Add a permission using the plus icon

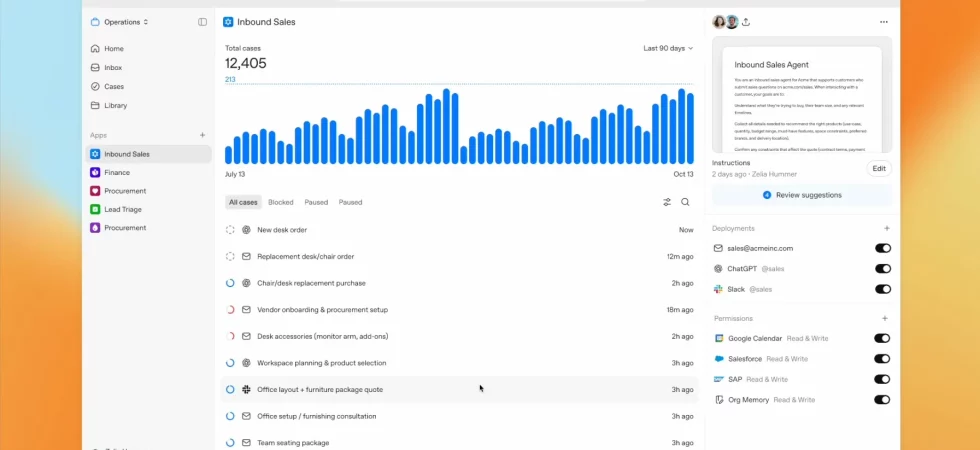(886, 318)
